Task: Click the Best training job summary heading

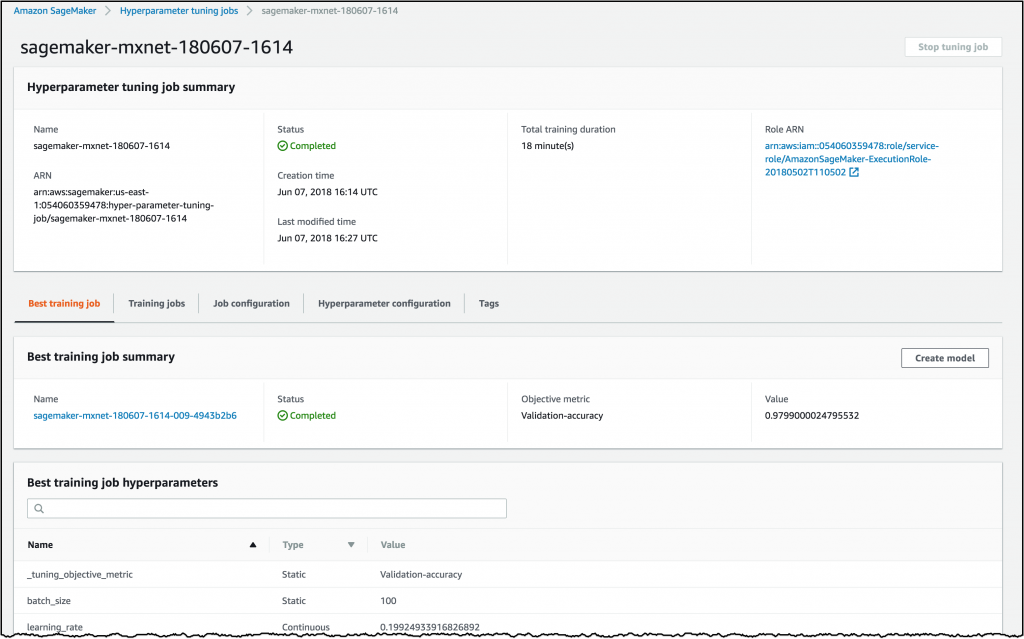Action: (101, 357)
